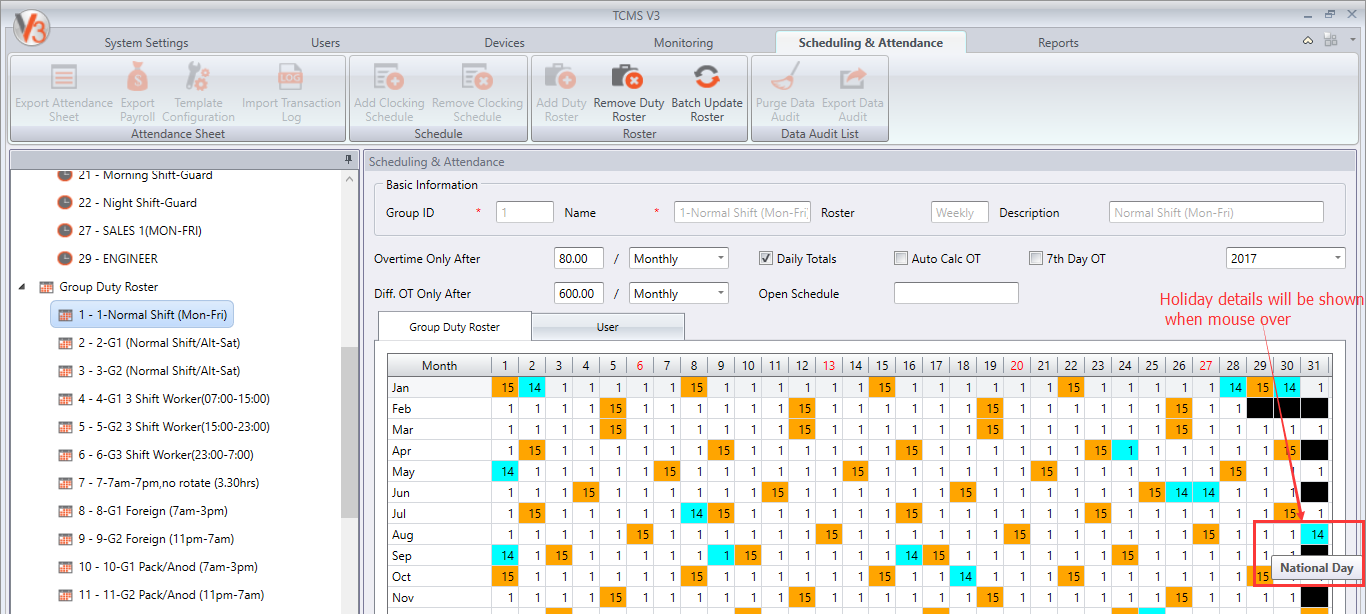Select the Group Duty Roster tab
Image resolution: width=1366 pixels, height=614 pixels.
click(x=455, y=327)
